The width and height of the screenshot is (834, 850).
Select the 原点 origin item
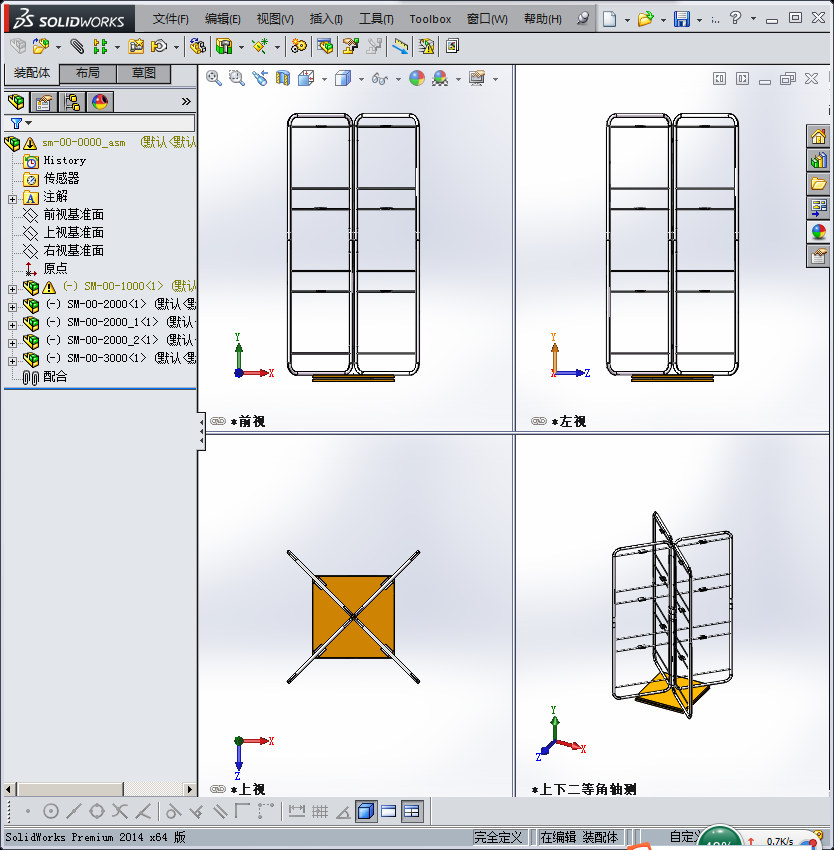point(55,268)
